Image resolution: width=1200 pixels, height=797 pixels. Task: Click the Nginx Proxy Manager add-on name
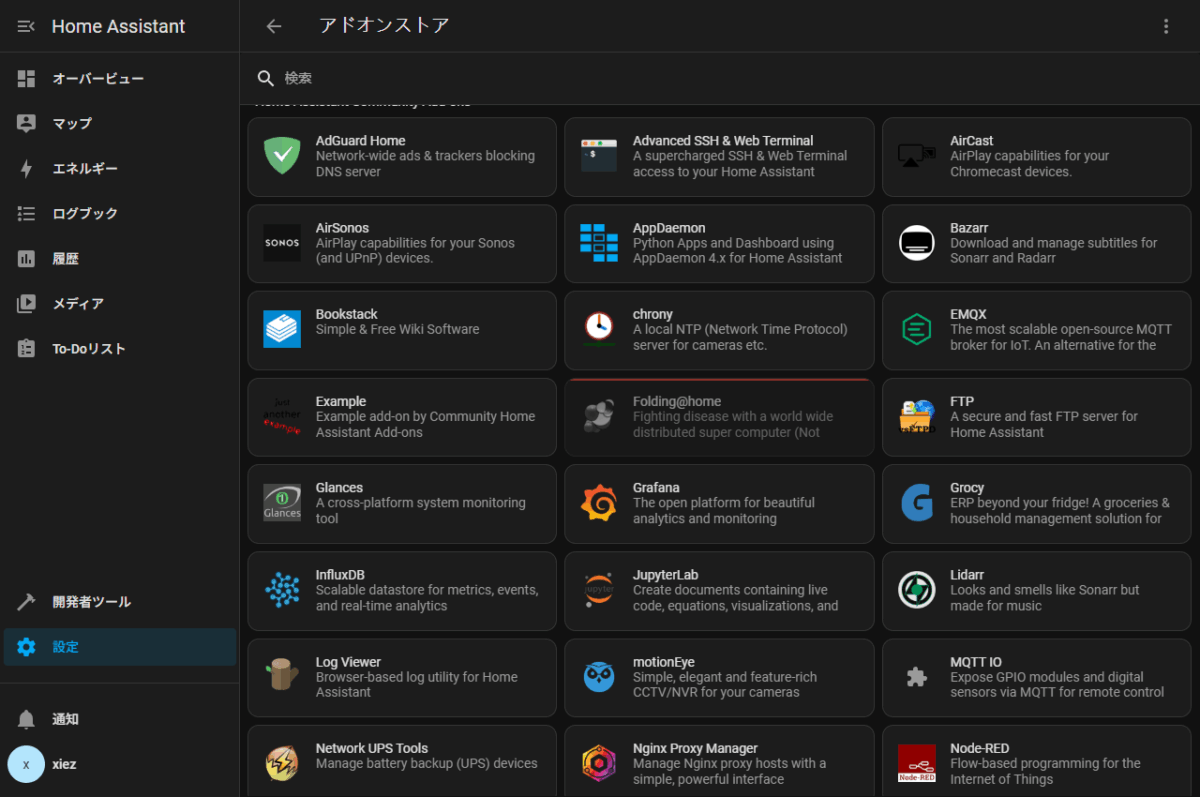(696, 748)
